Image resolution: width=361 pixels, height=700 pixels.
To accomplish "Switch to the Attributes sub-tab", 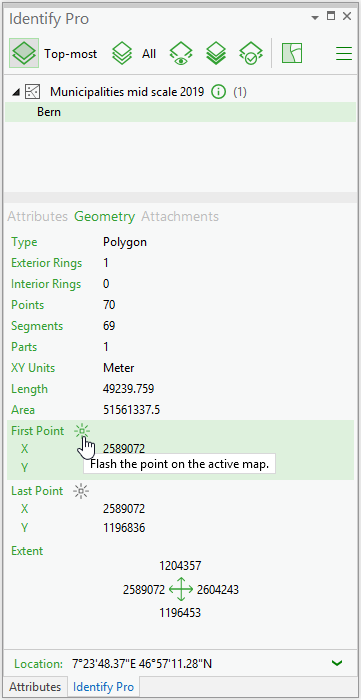I will (x=37, y=217).
